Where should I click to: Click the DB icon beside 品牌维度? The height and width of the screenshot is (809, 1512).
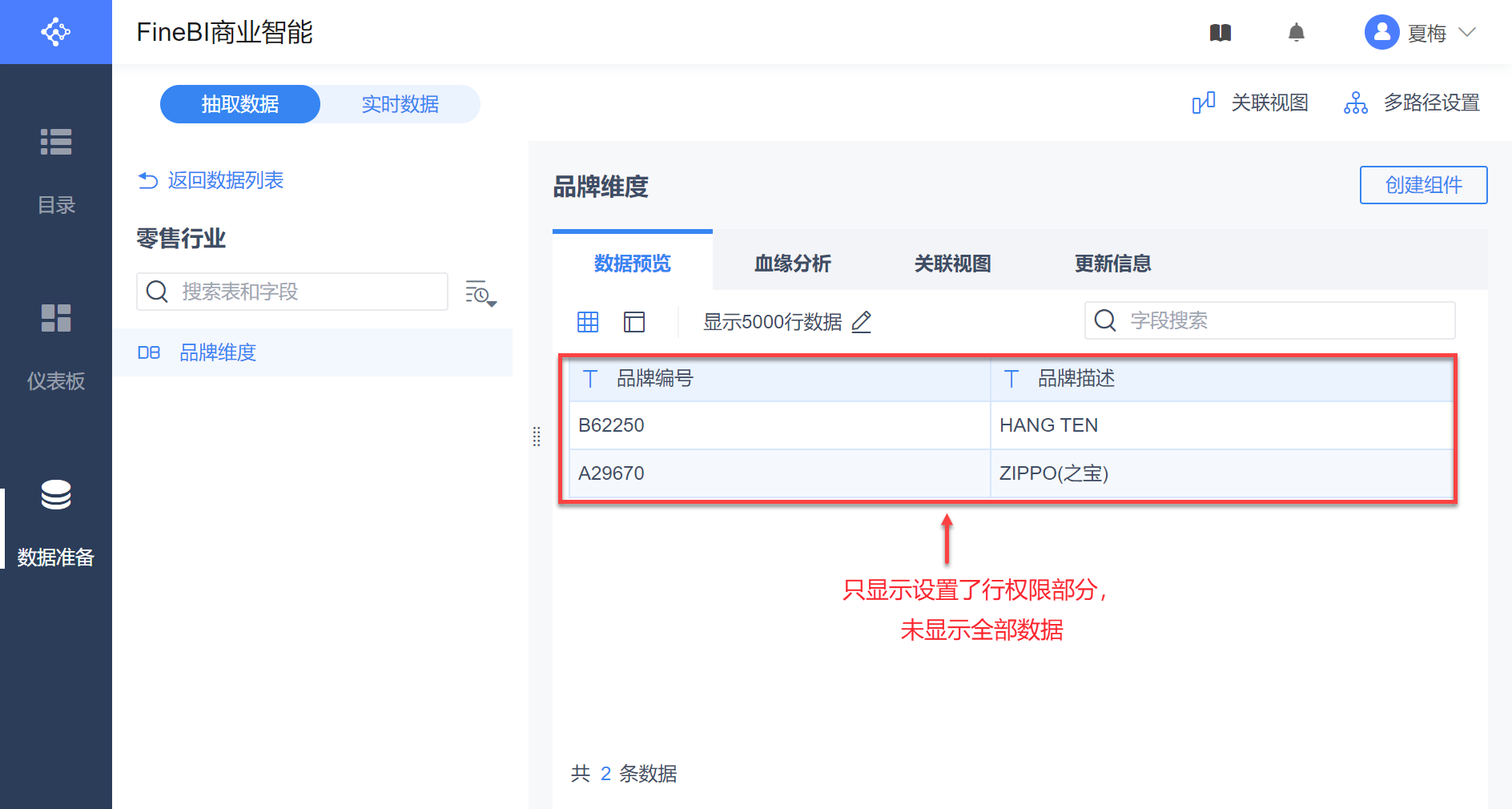(149, 352)
